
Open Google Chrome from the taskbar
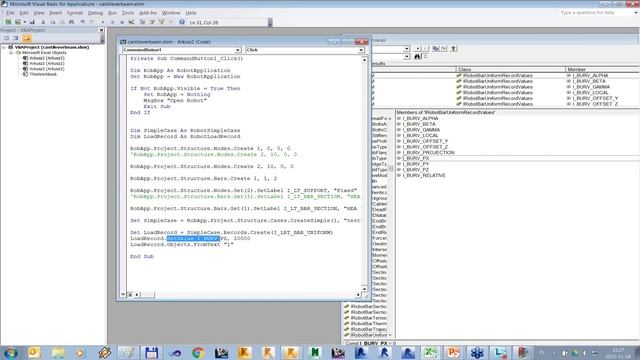(198, 353)
